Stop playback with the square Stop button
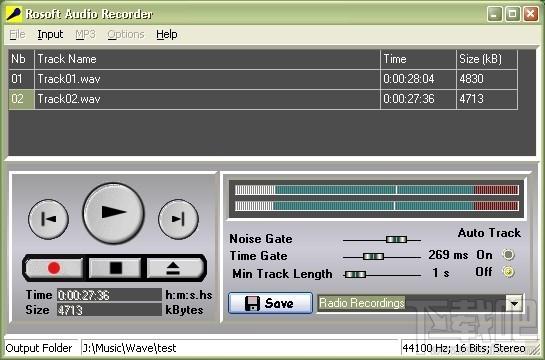This screenshot has width=545, height=360. pyautogui.click(x=115, y=268)
